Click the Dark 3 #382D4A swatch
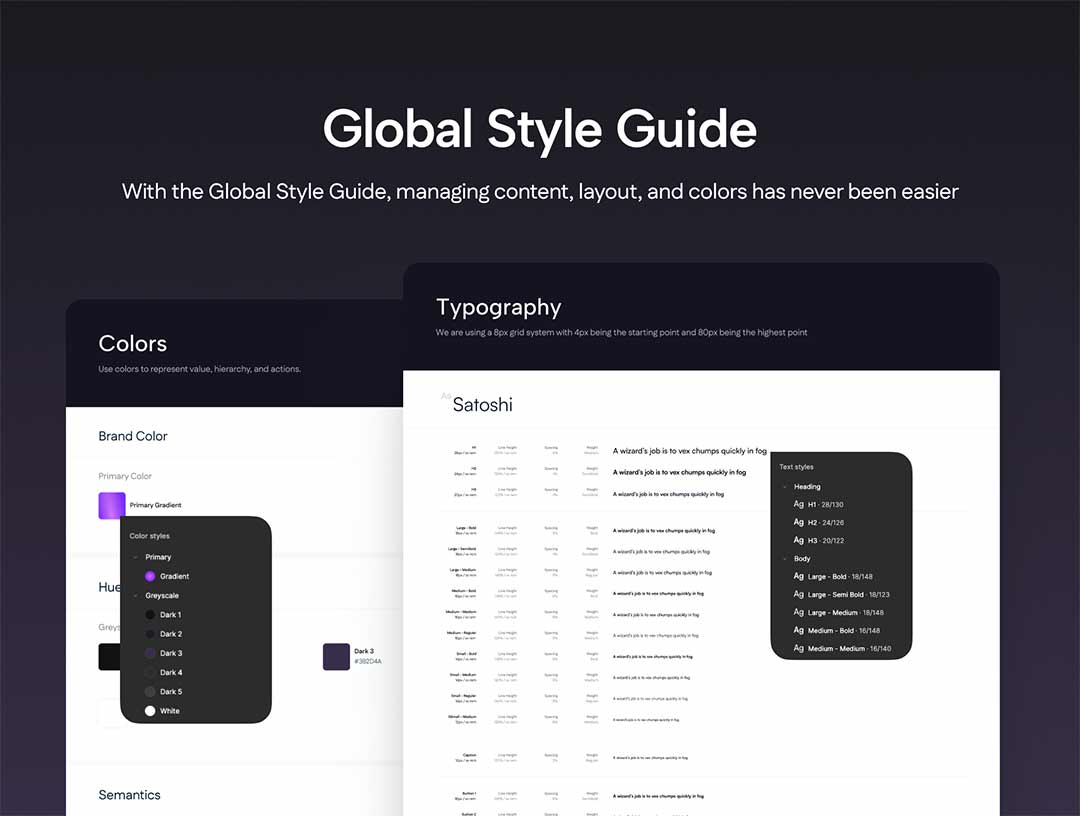The height and width of the screenshot is (816, 1080). click(x=336, y=657)
